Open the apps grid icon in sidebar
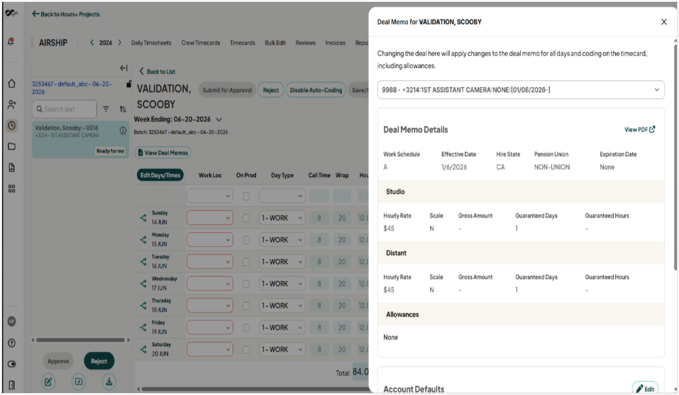Screen dimensions: 679x395 [x=12, y=188]
